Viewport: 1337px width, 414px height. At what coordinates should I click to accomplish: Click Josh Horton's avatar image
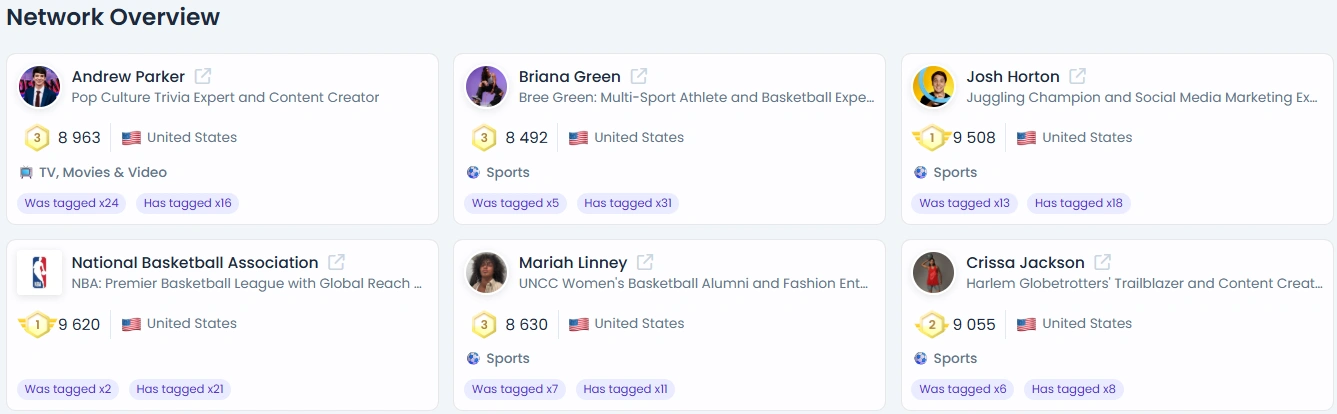(x=934, y=86)
